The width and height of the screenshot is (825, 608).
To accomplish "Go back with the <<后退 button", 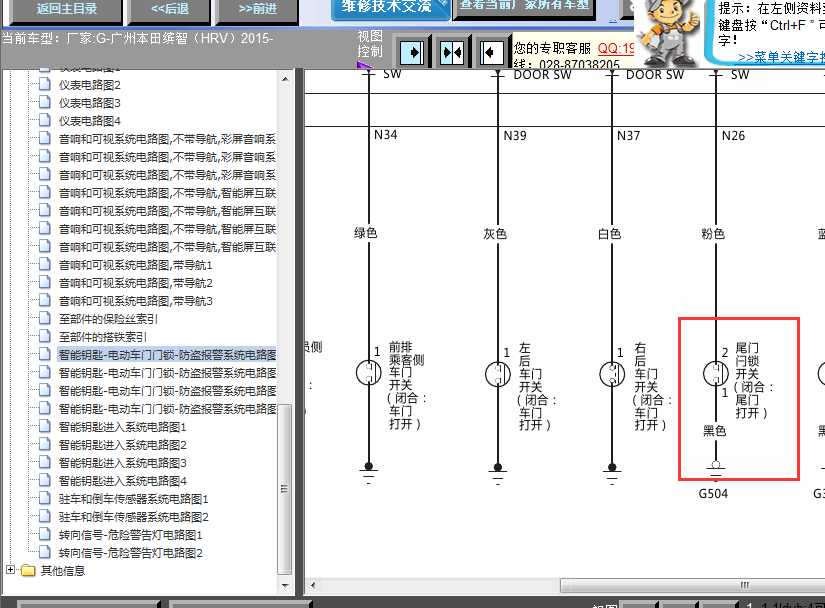I will [x=169, y=10].
